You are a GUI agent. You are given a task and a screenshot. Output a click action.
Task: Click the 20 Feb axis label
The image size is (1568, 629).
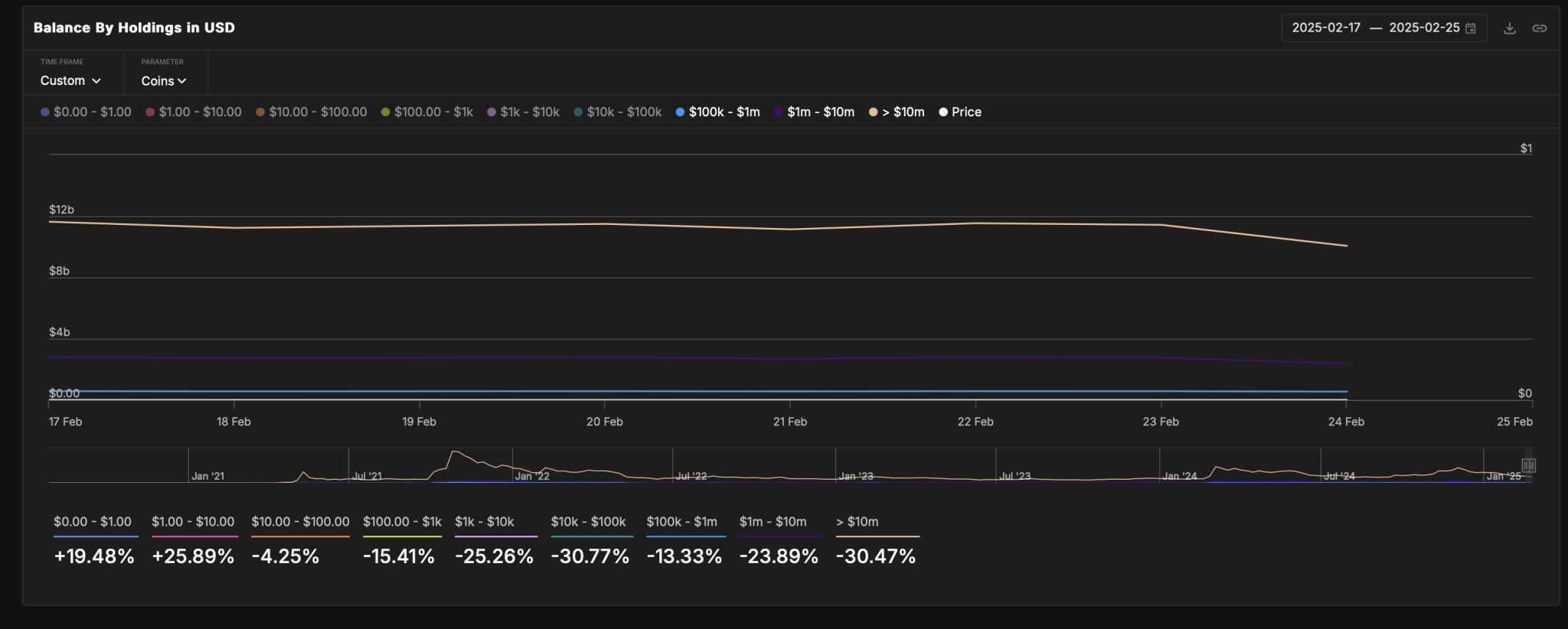(x=605, y=422)
